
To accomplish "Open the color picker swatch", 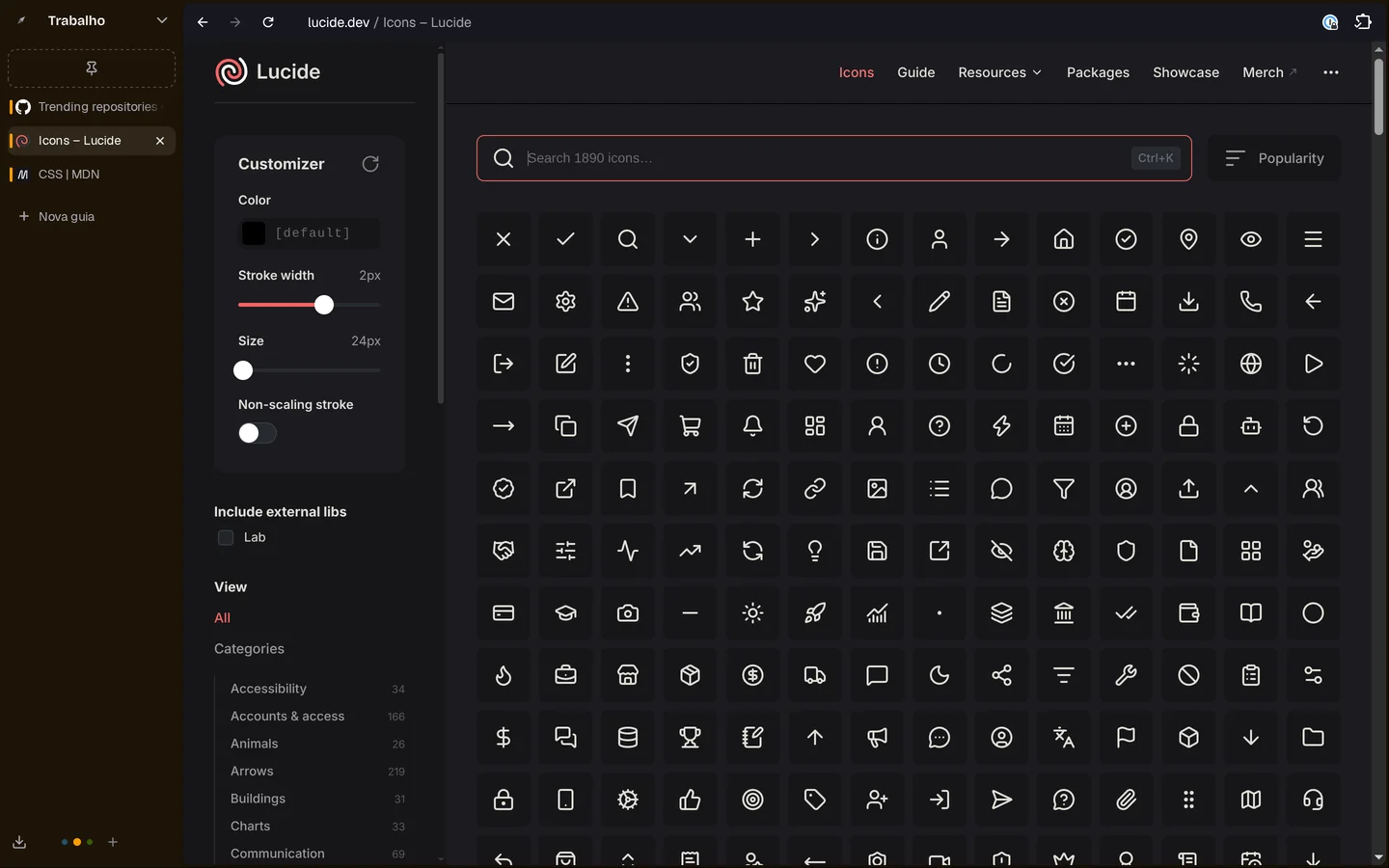I will pyautogui.click(x=254, y=232).
